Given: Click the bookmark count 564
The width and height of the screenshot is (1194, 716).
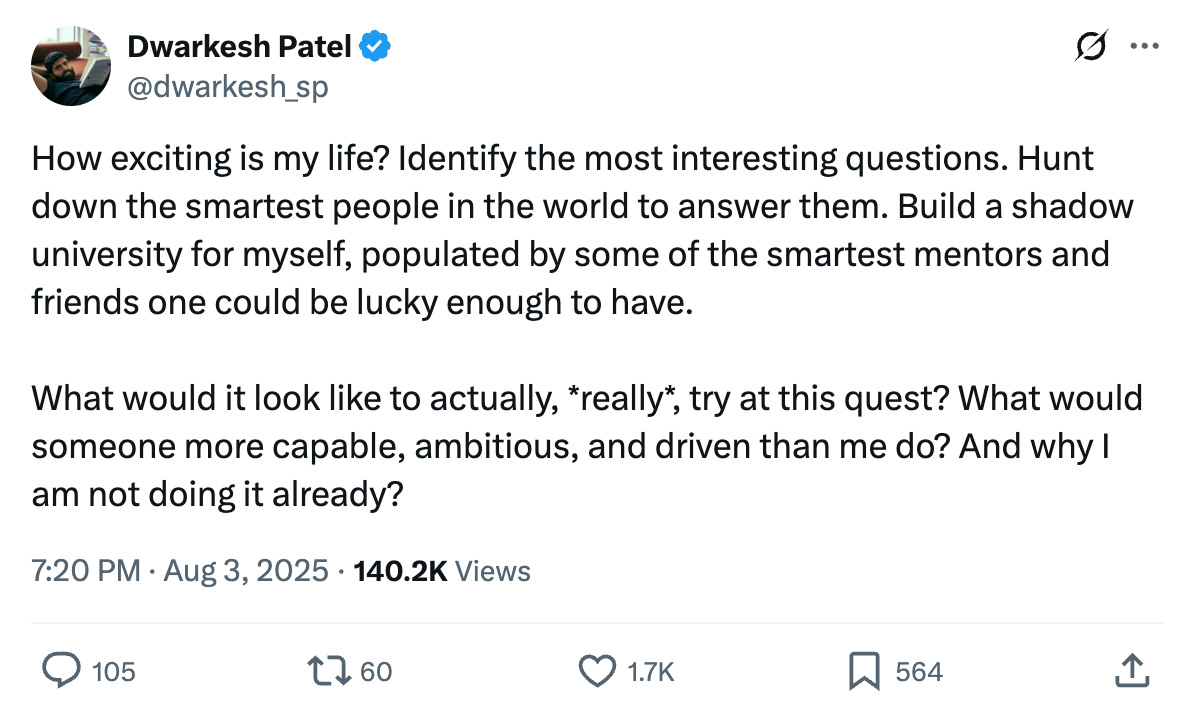Looking at the screenshot, I should (918, 672).
